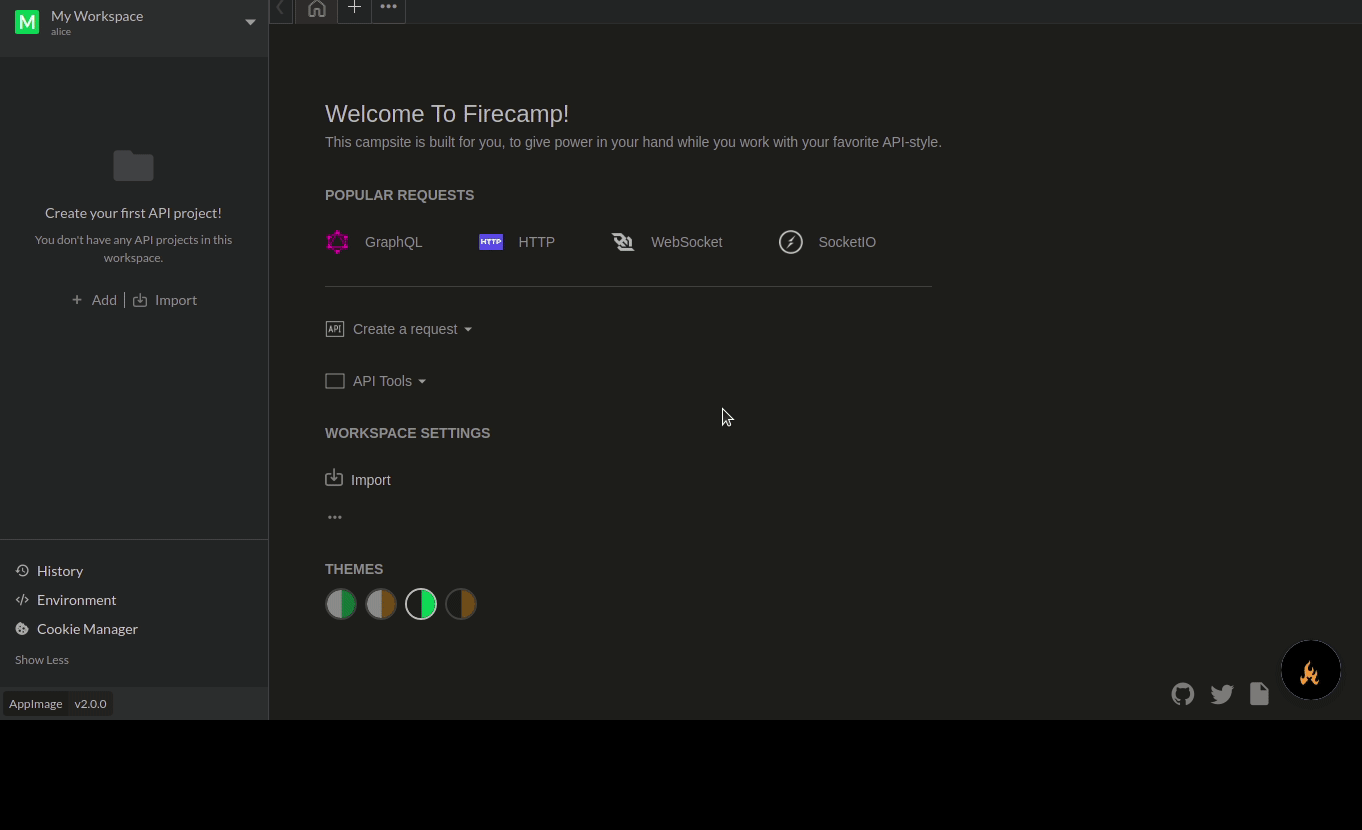Click the floating Firecamp flame button
This screenshot has height=830, width=1362.
(1311, 670)
